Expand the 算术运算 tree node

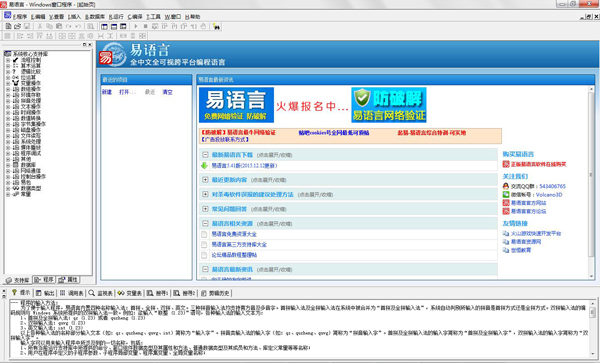click(8, 66)
